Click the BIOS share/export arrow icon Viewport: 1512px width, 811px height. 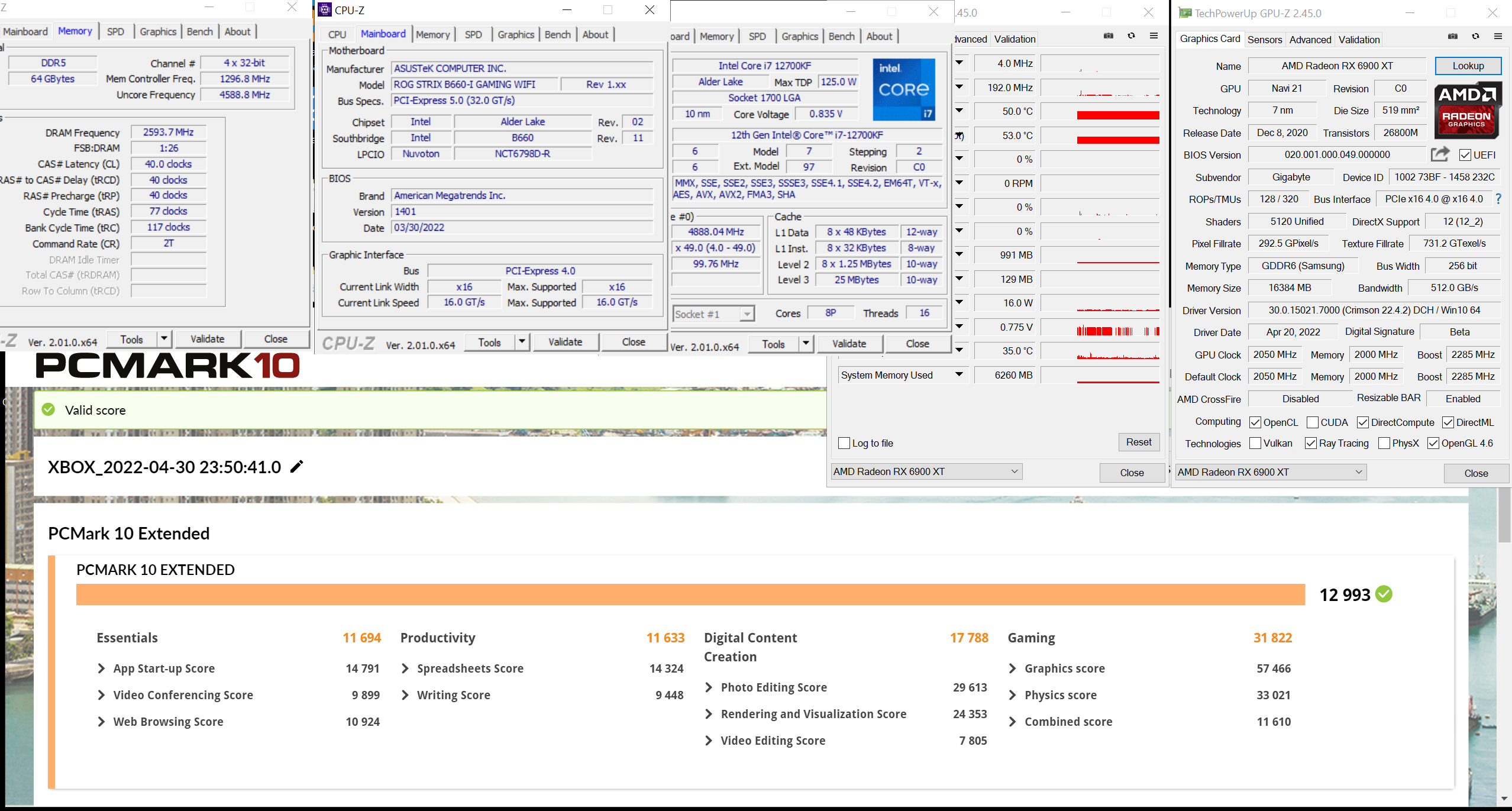point(1440,154)
